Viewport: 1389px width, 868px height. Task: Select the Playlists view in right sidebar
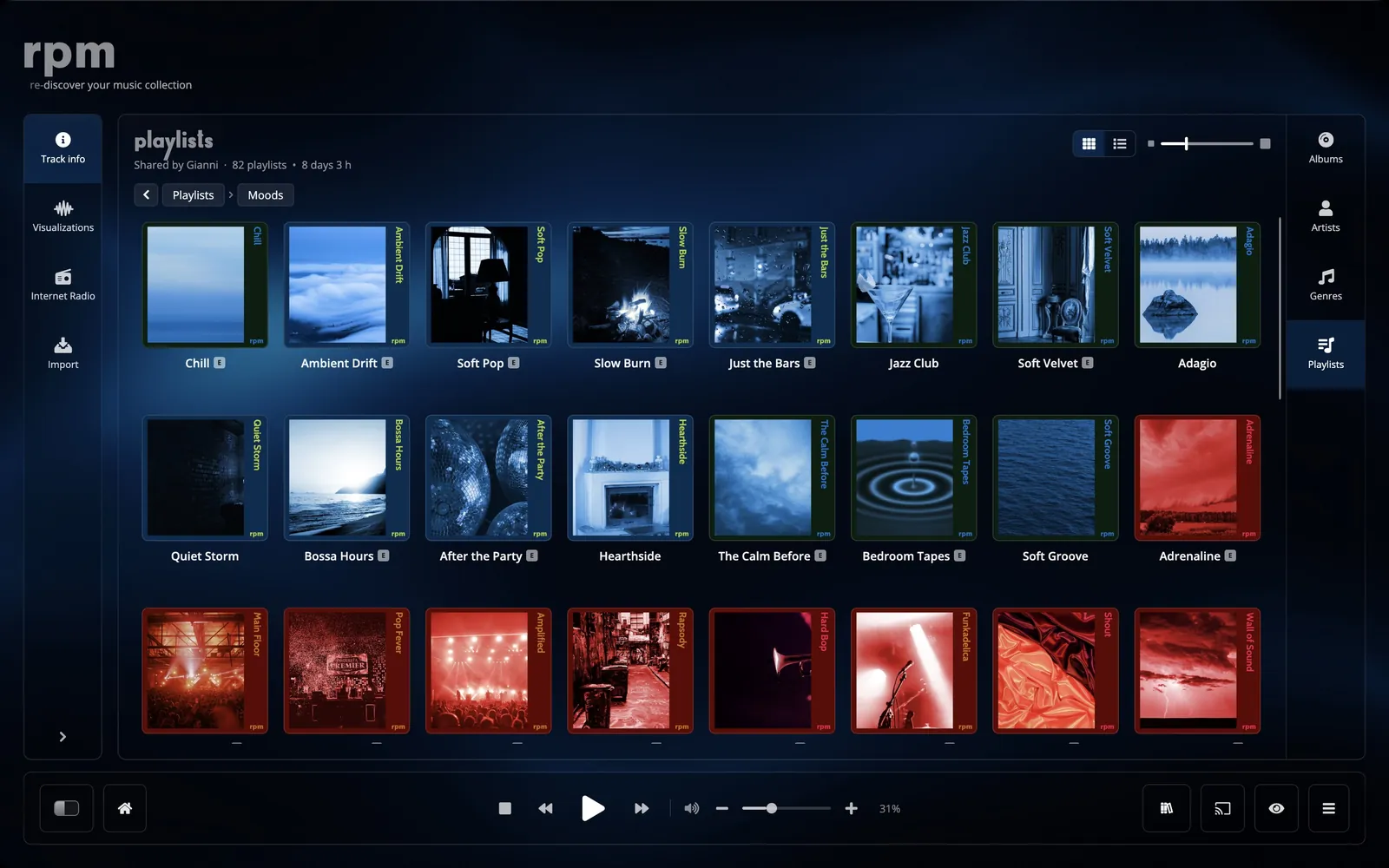coord(1326,354)
